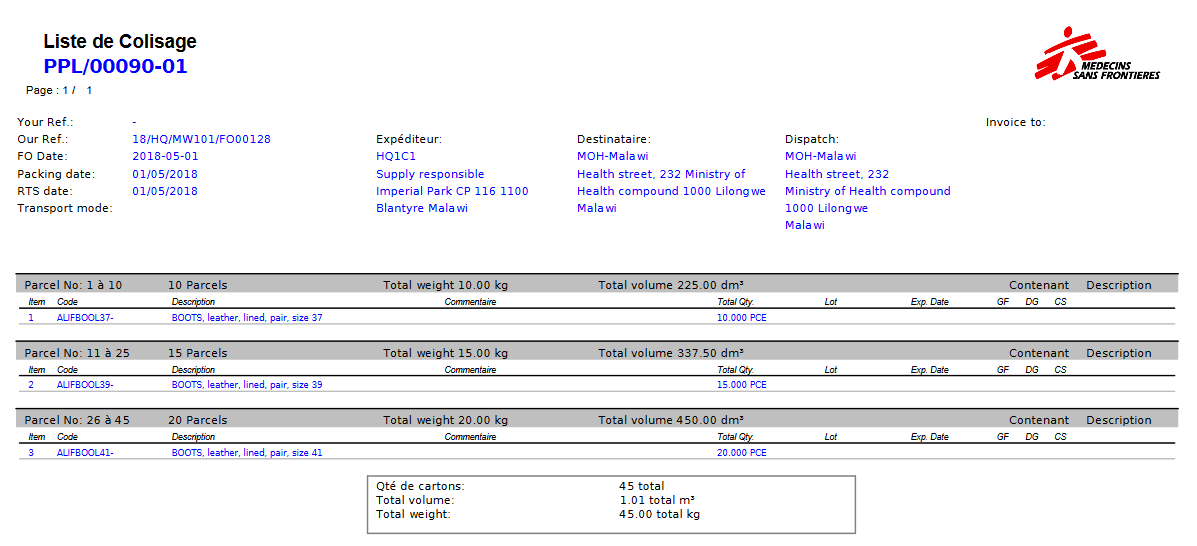Click the Total weight 45.00 total kg summary
The image size is (1197, 546).
659,514
